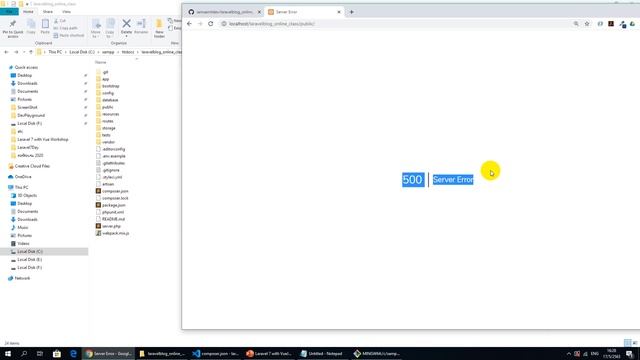Image resolution: width=640 pixels, height=360 pixels.
Task: Click xampp in the breadcrumb path
Action: pos(108,52)
